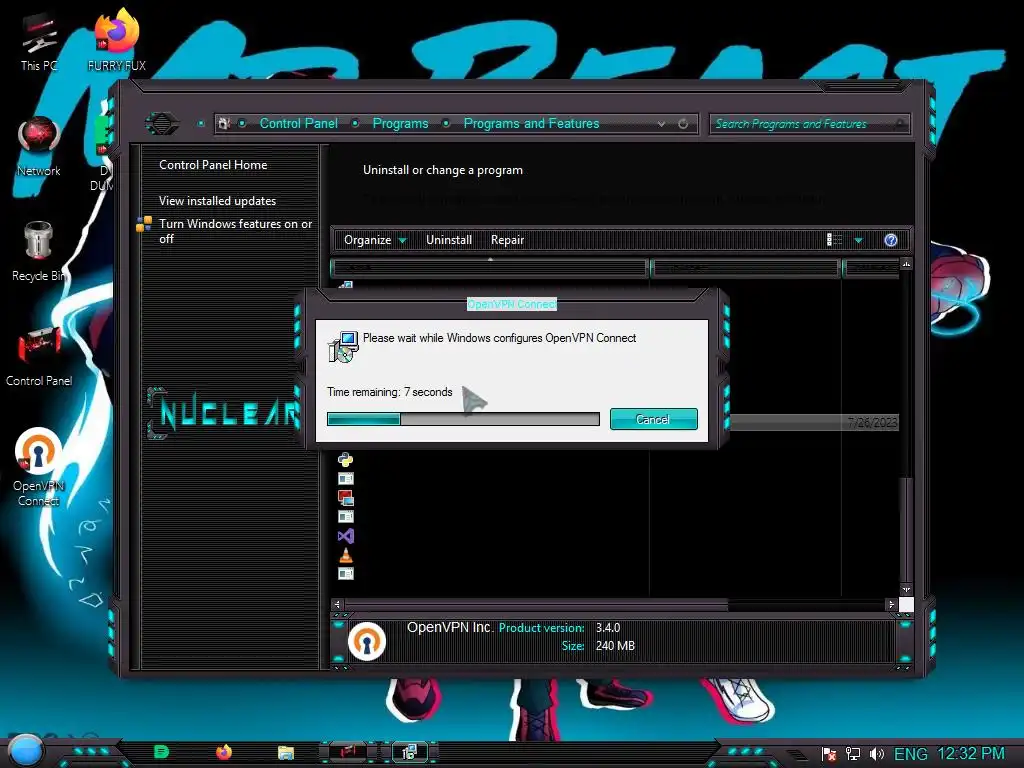Expand the view options dropdown arrow

point(858,240)
